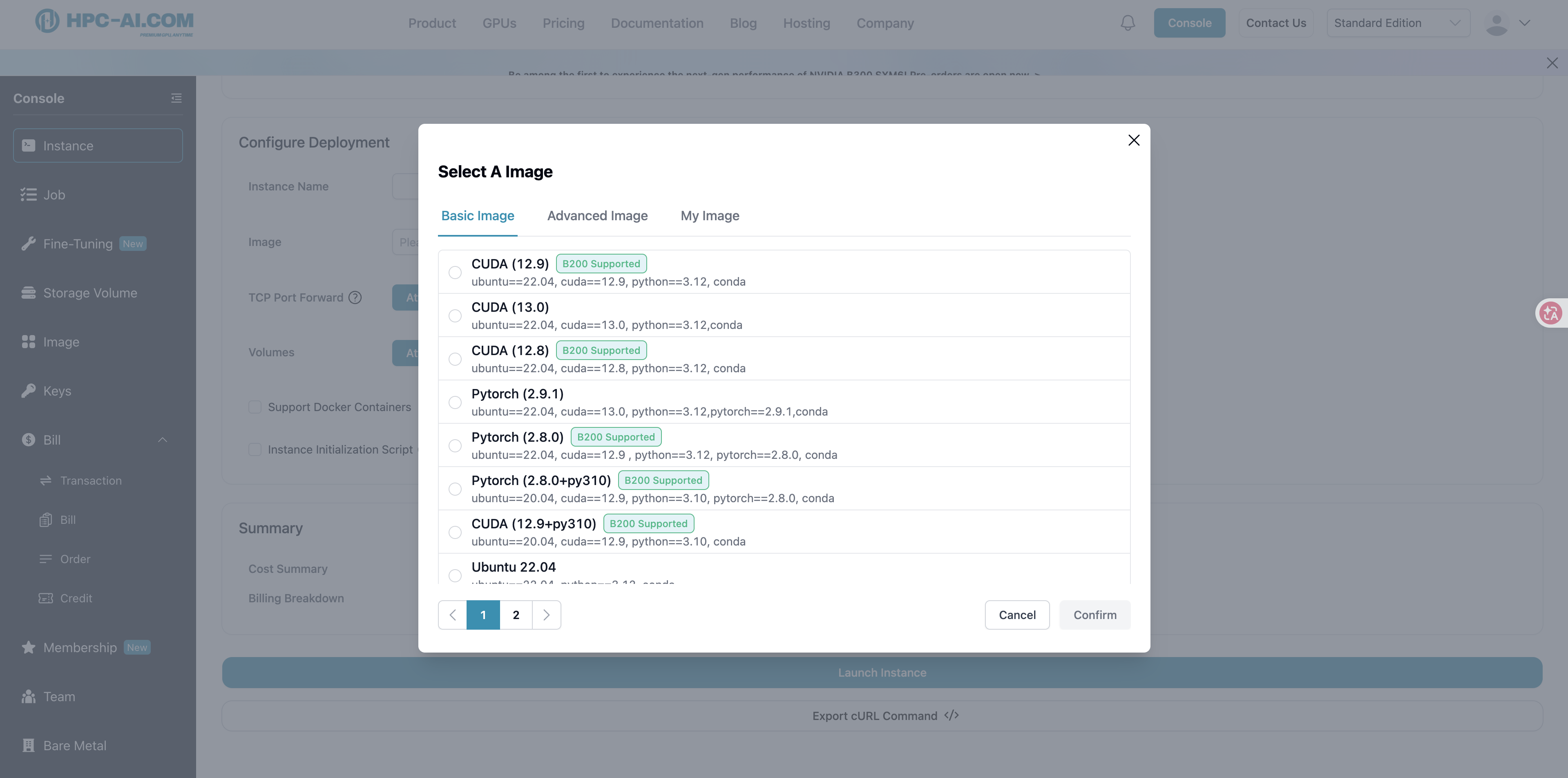Viewport: 1568px width, 778px height.
Task: Go to the Bare Metal page
Action: (74, 745)
